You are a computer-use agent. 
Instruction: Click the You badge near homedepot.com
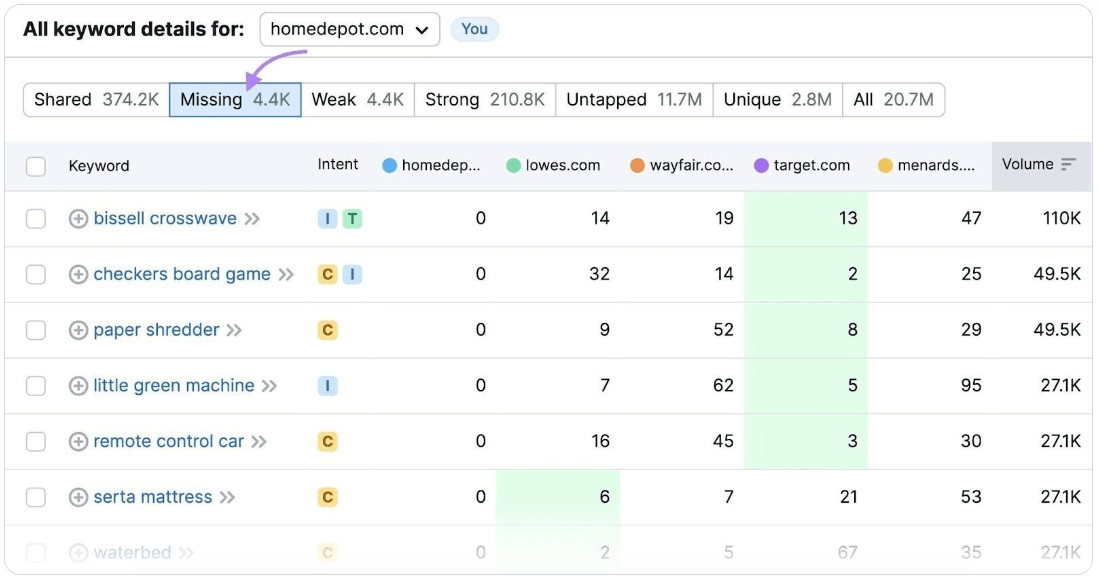(475, 29)
